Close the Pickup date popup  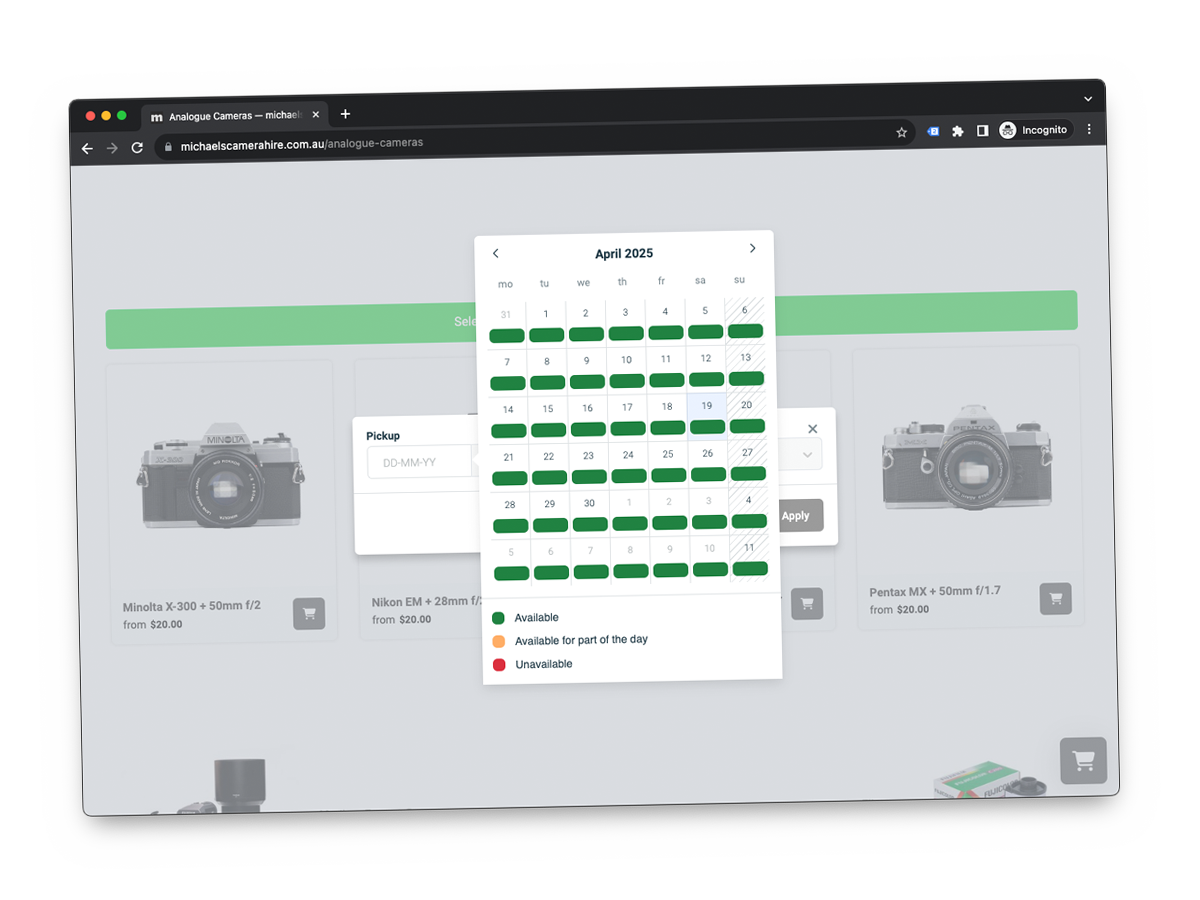pyautogui.click(x=812, y=428)
